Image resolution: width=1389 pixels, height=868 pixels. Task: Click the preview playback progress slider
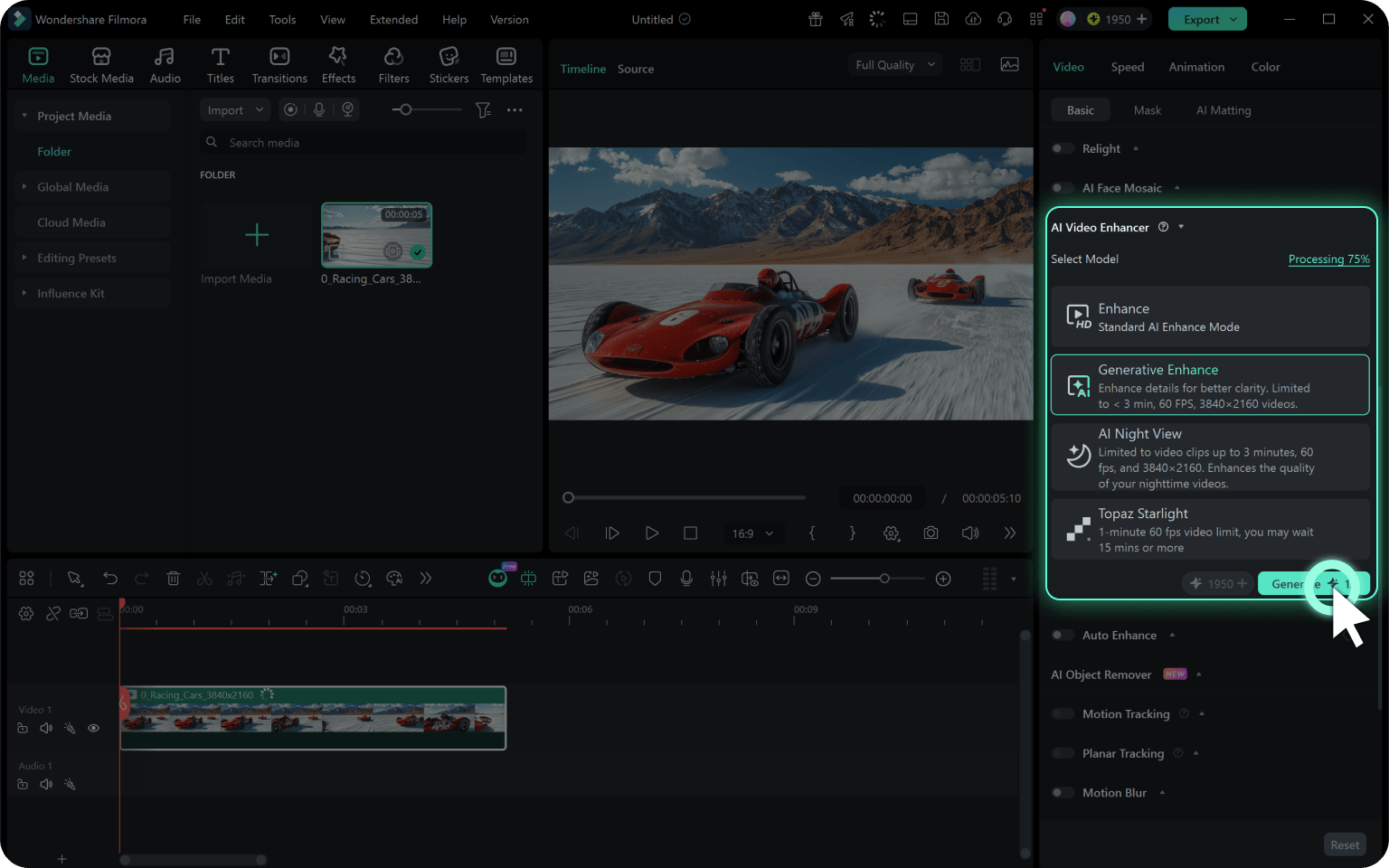[x=684, y=497]
